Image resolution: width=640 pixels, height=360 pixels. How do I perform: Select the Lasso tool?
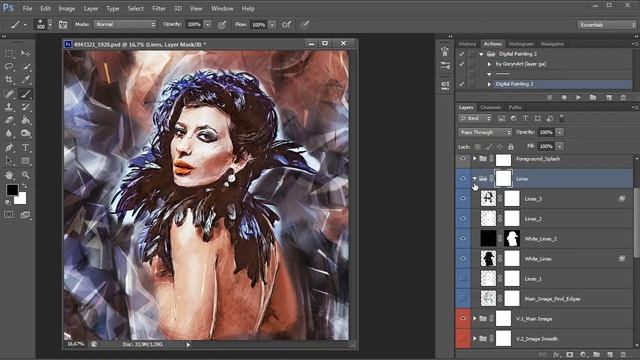(9, 67)
